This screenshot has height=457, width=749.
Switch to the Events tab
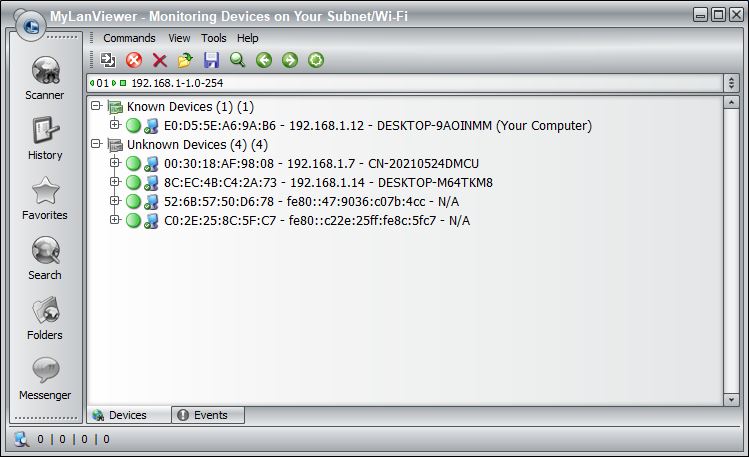(208, 415)
